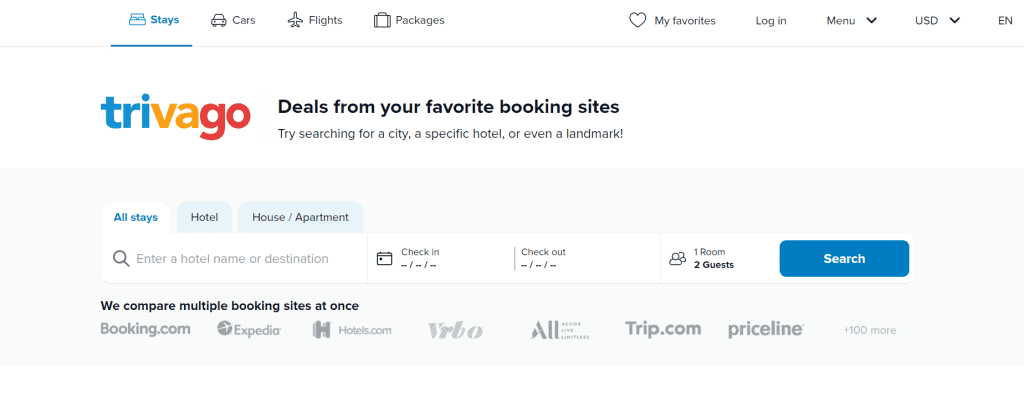
Task: Click the guests icon beside 1 Room
Action: point(678,259)
